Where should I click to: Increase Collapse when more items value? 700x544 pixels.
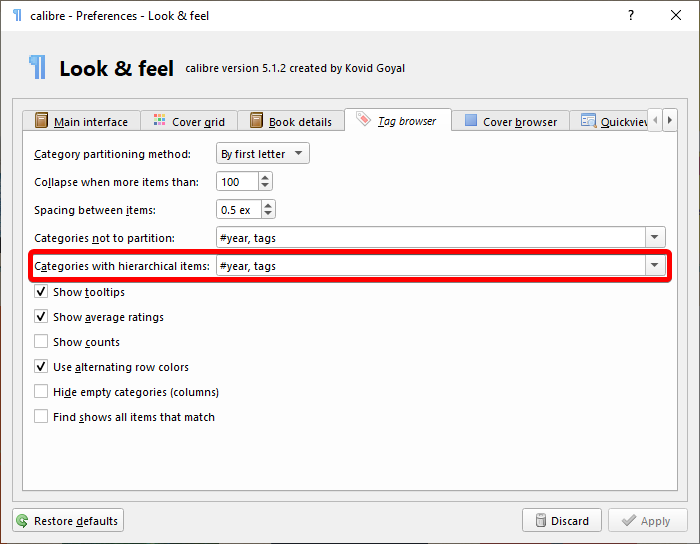265,177
